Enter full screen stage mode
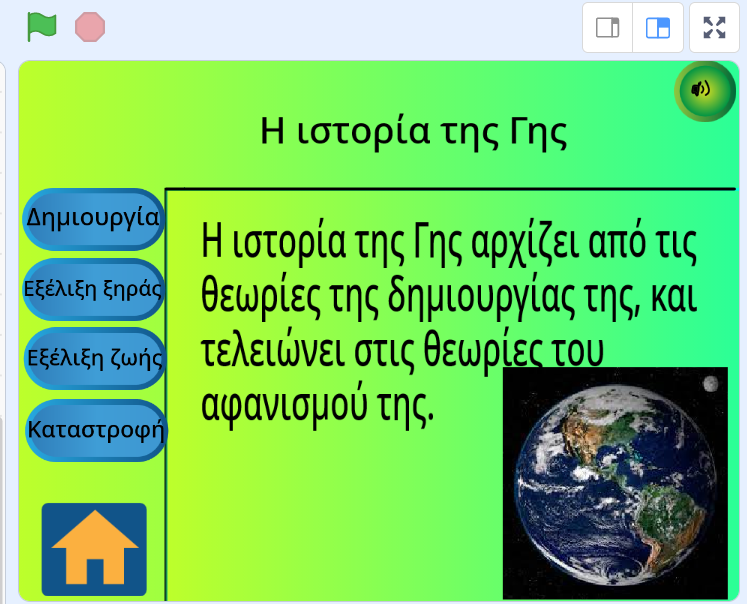The height and width of the screenshot is (604, 747). (x=714, y=27)
